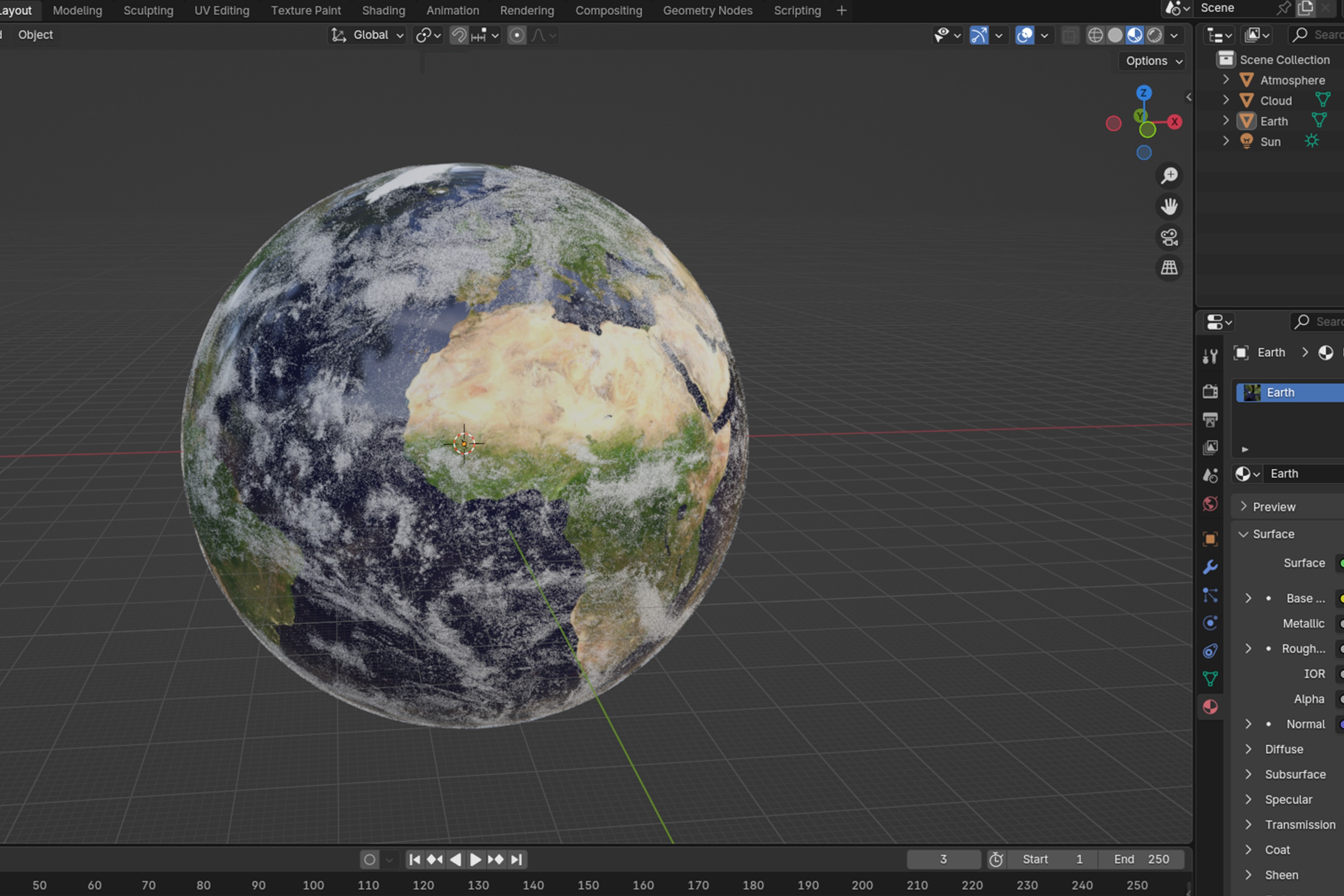Click the pan view hand icon
The image size is (1344, 896).
[1169, 206]
